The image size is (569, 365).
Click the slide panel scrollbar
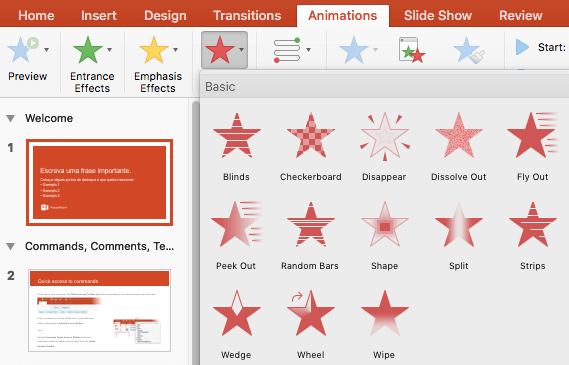196,232
